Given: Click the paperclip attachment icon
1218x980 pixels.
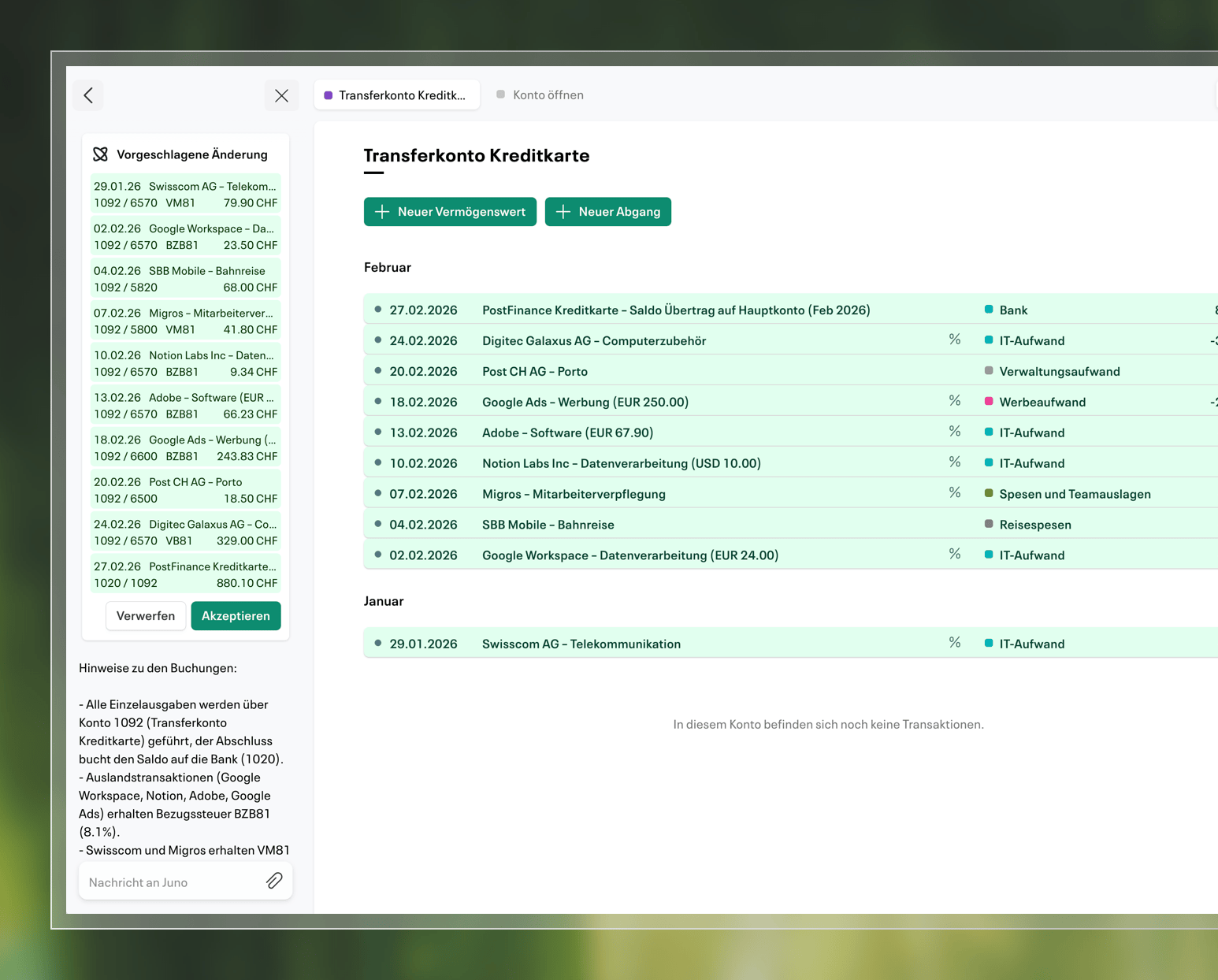Looking at the screenshot, I should (274, 881).
